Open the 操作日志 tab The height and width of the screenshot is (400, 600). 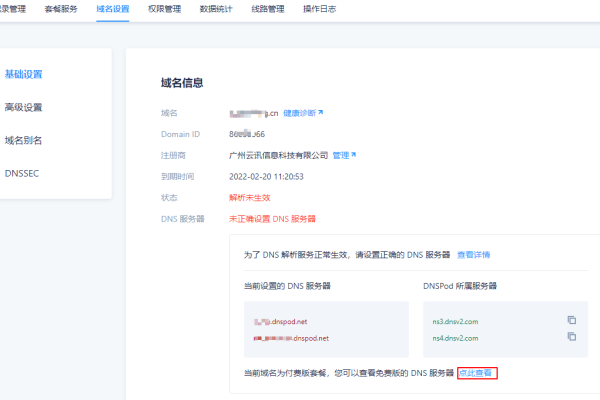pos(319,9)
